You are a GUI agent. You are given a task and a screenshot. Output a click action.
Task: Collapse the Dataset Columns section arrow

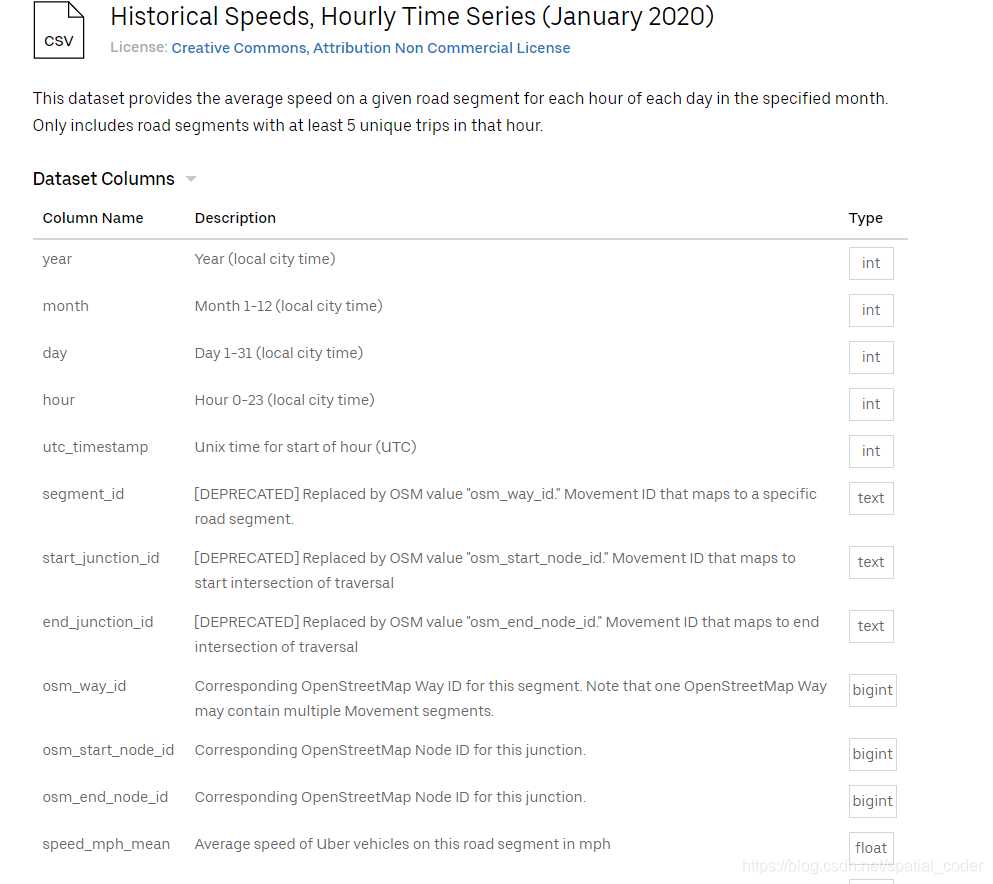(x=191, y=179)
